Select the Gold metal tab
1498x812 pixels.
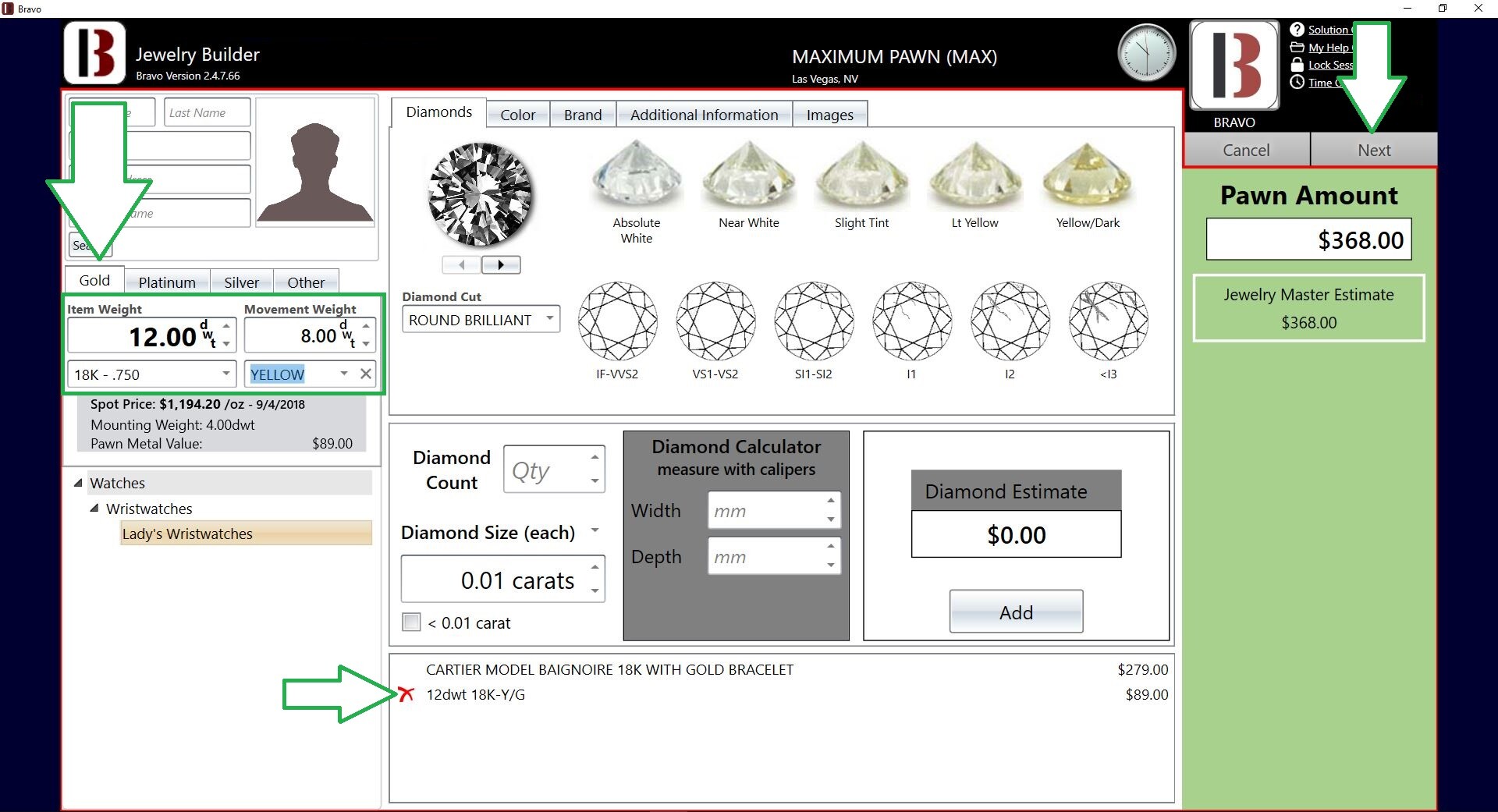(x=94, y=280)
